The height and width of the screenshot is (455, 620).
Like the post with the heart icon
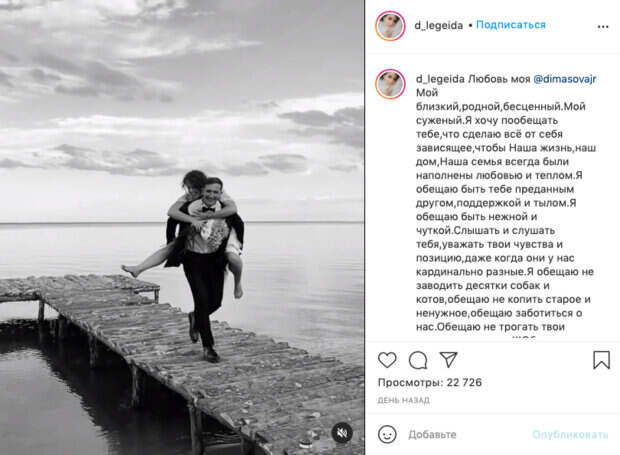[x=387, y=360]
